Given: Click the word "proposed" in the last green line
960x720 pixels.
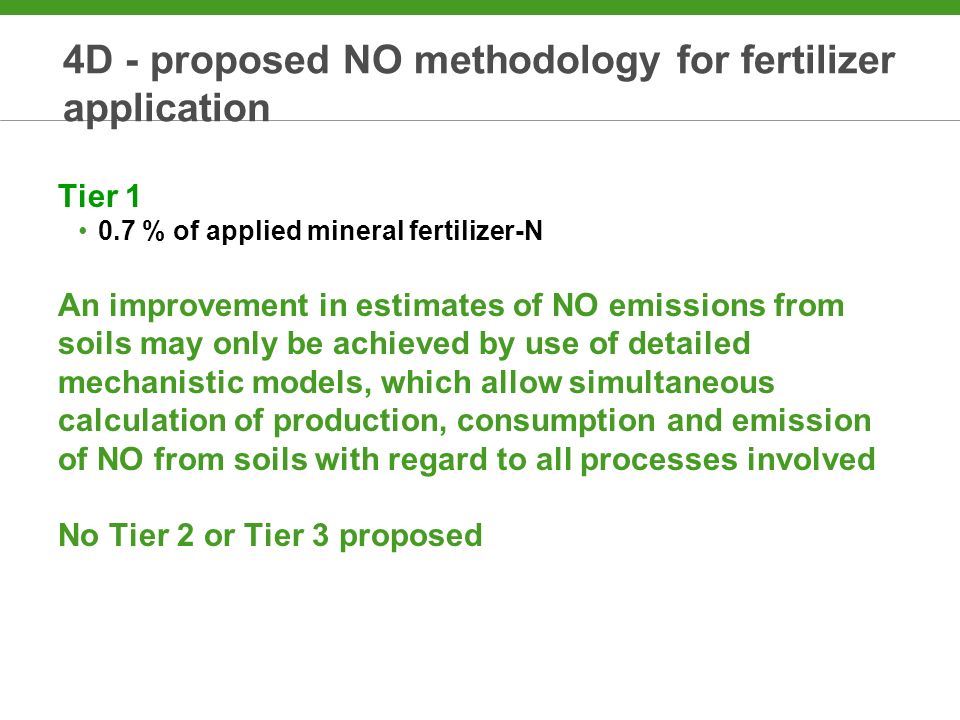Looking at the screenshot, I should tap(411, 536).
